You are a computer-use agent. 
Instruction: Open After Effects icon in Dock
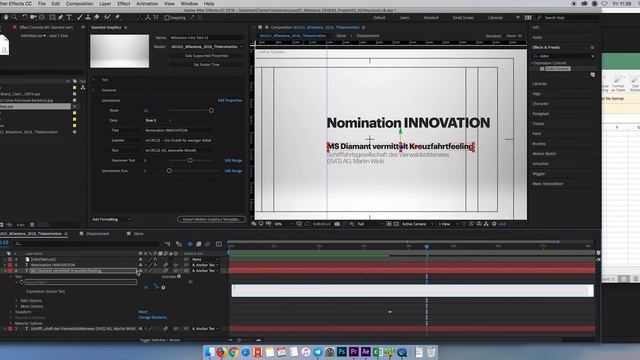point(365,352)
